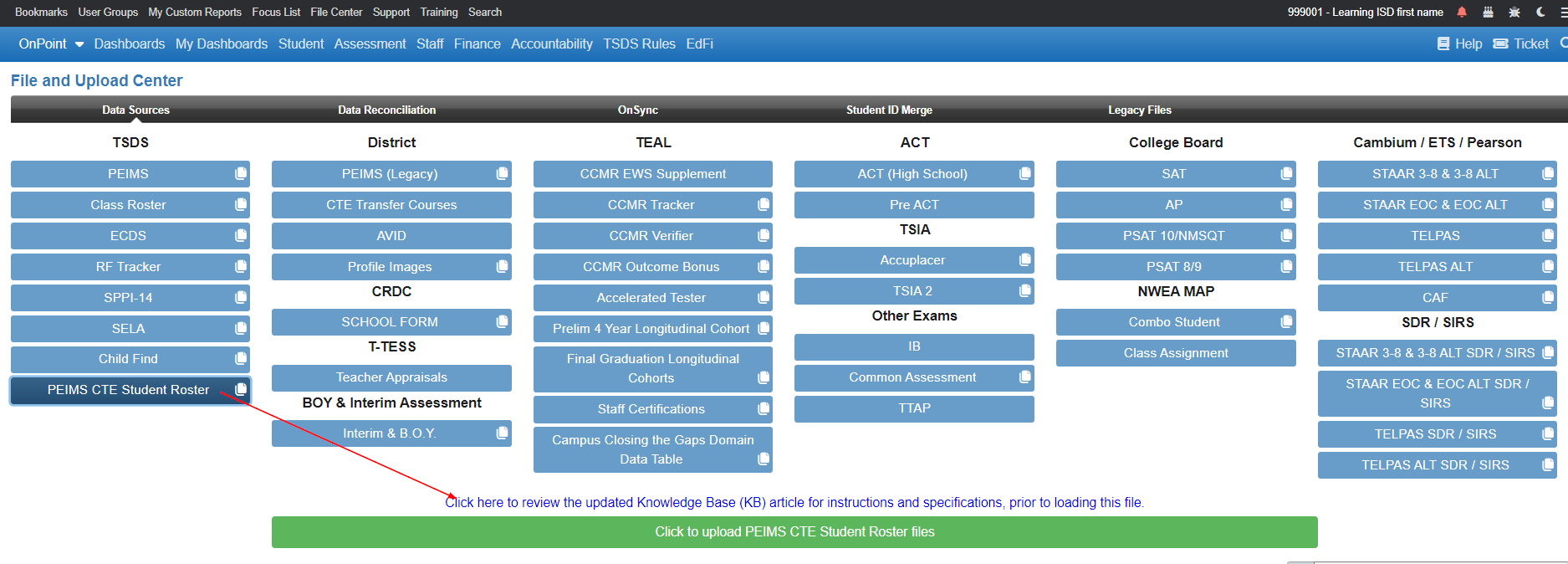Click the copy icon on Class Roster
Image resolution: width=1568 pixels, height=564 pixels.
pos(241,204)
